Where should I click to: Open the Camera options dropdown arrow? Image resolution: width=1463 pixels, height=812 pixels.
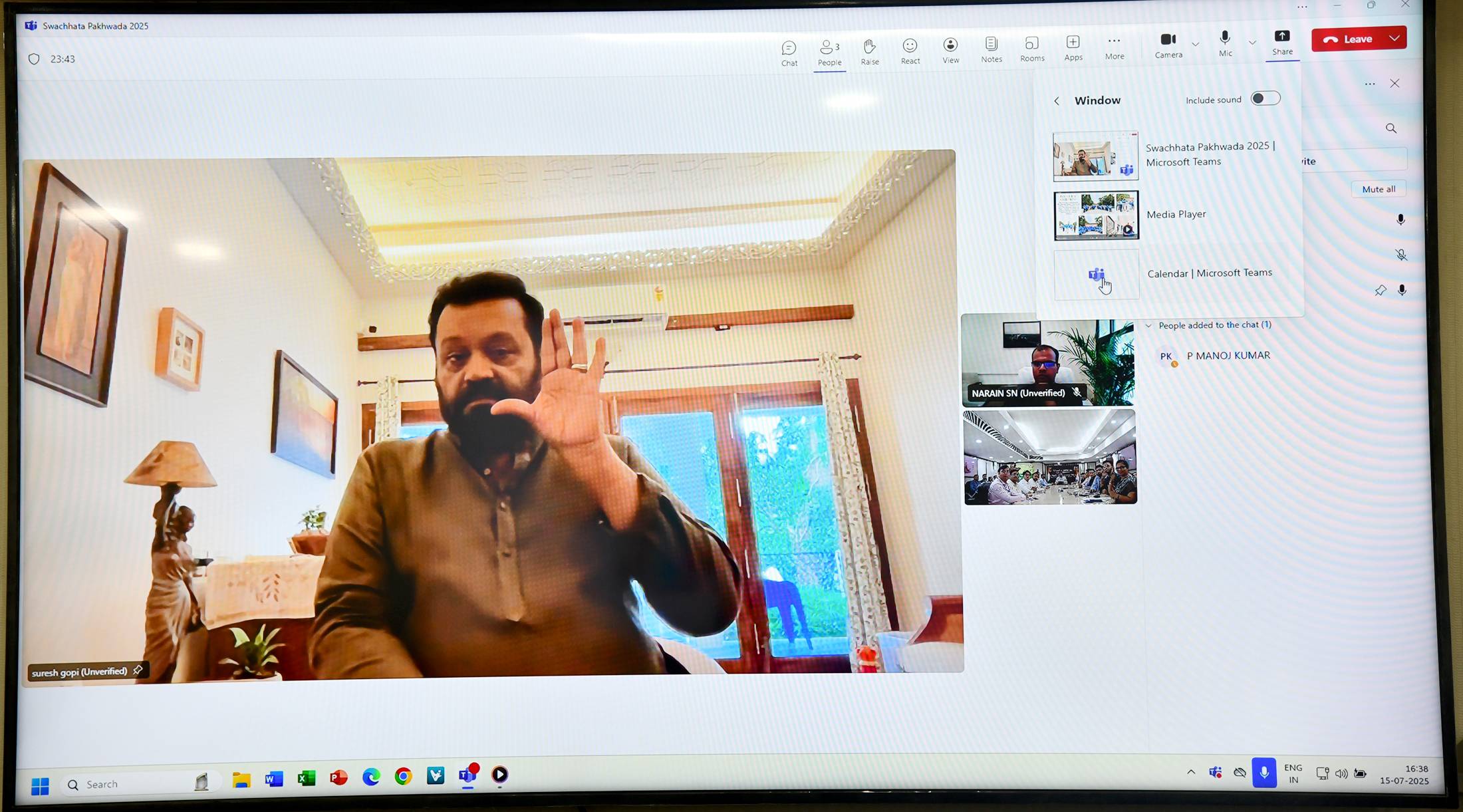(1195, 44)
